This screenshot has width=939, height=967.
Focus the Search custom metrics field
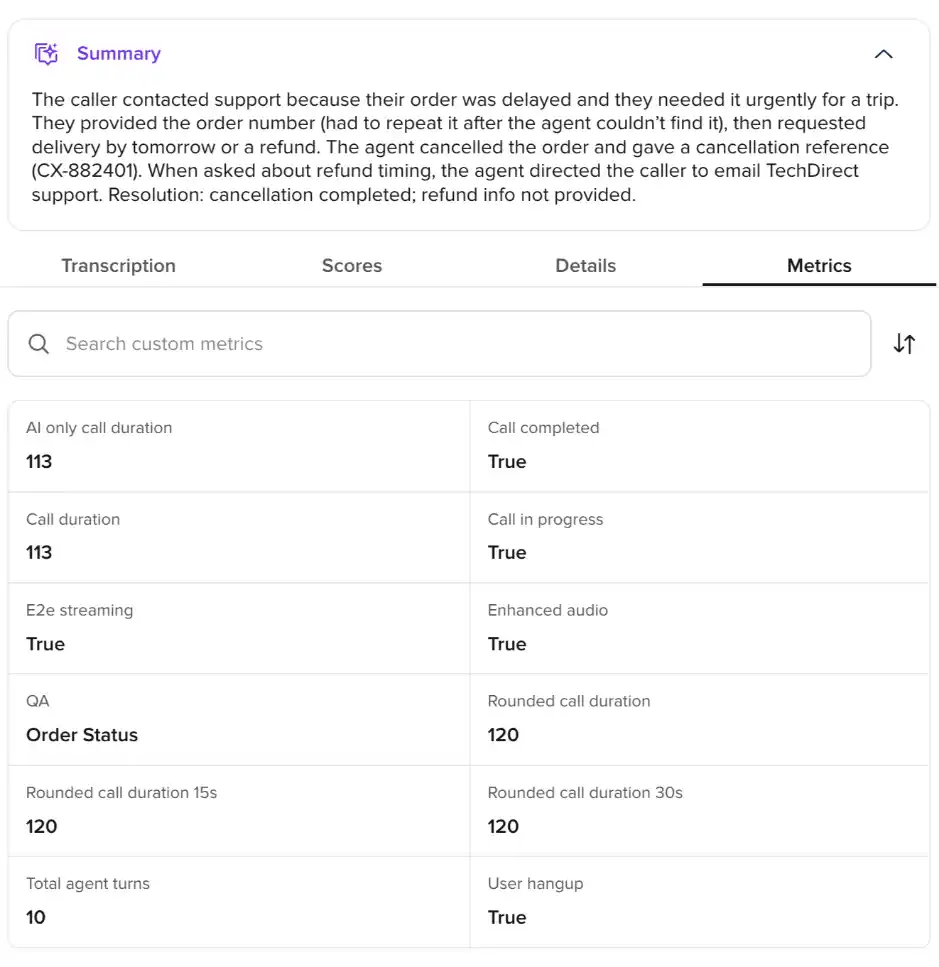[439, 344]
